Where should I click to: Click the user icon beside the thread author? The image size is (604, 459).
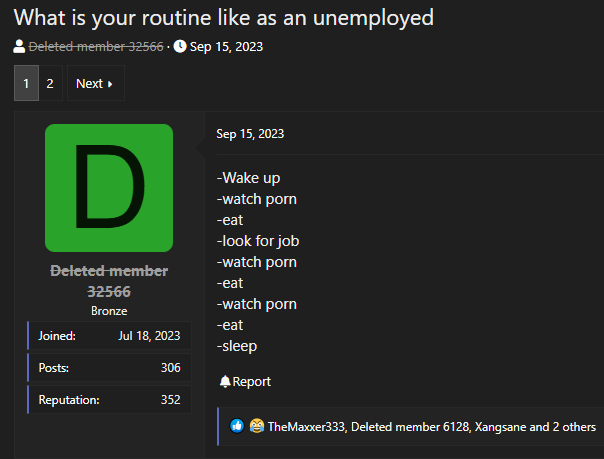click(x=19, y=47)
